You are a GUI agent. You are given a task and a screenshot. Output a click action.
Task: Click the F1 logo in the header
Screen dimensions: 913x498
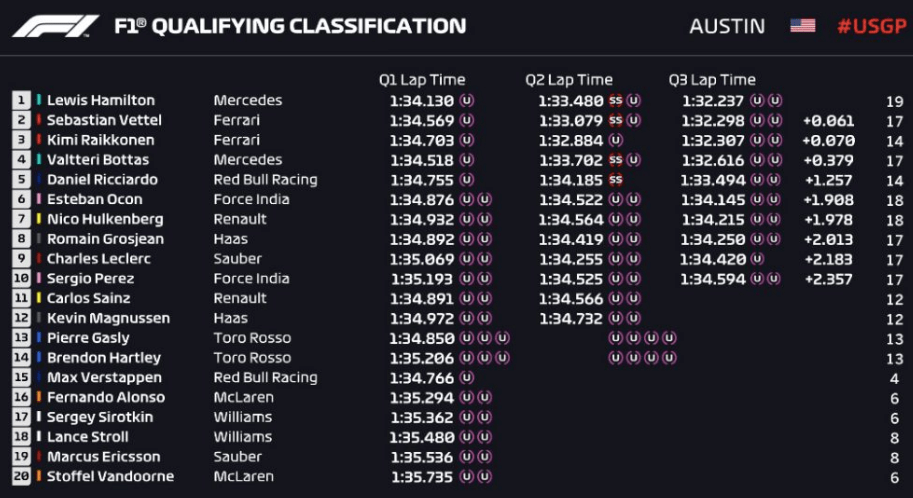point(56,26)
